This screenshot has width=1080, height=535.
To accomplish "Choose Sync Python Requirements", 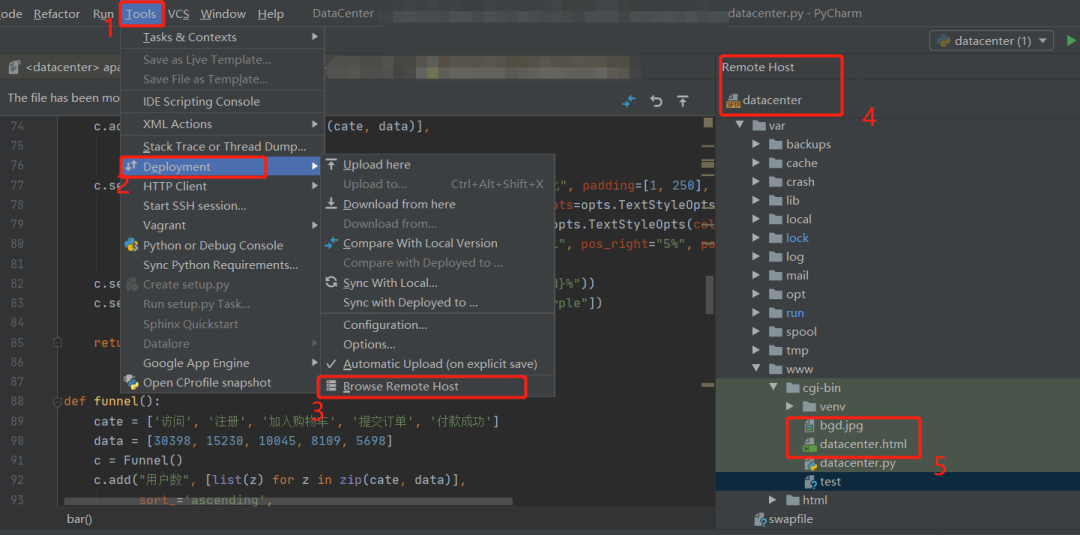I will [222, 265].
